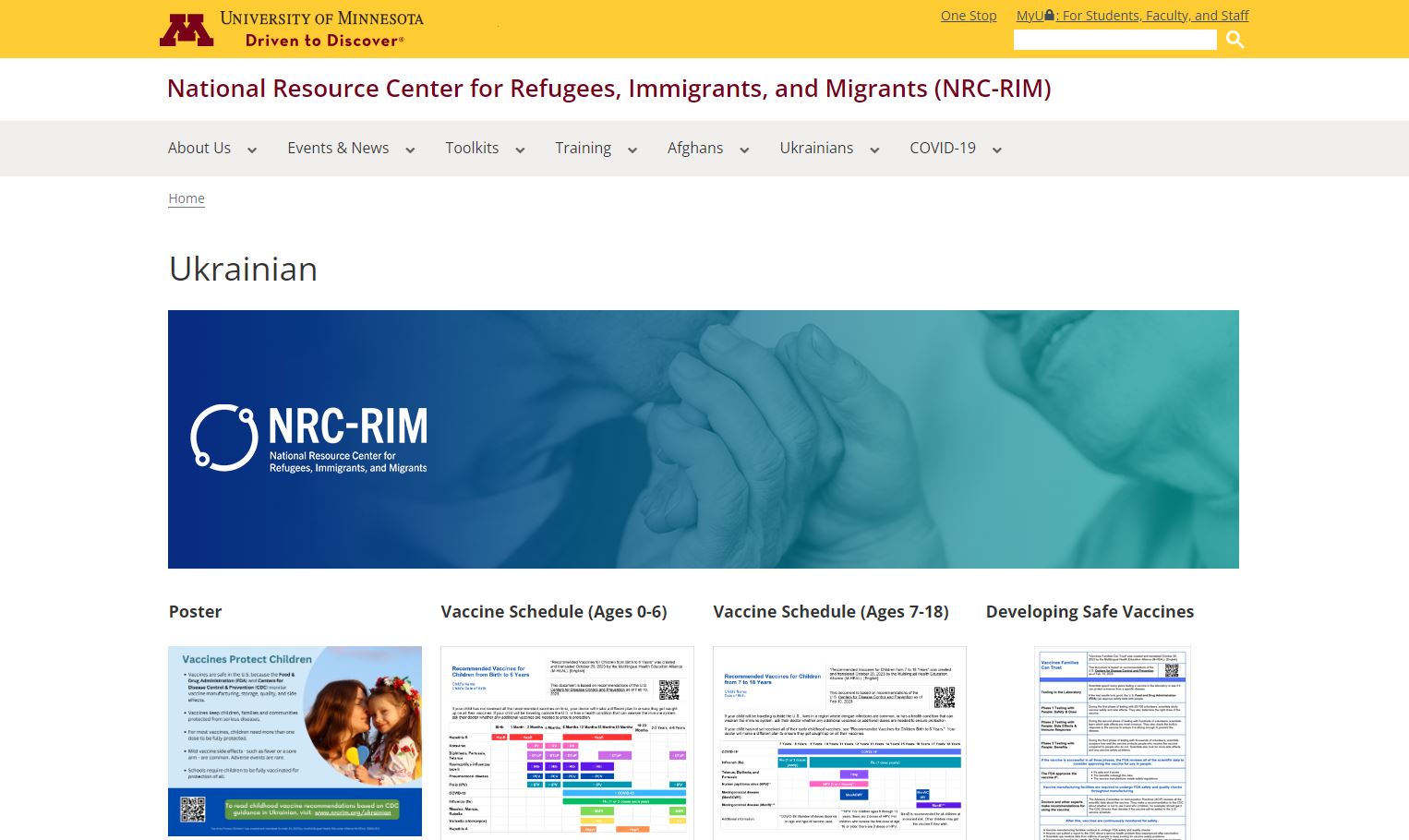Click the University of Minnesota logo
Viewport: 1409px width, 840px height.
(x=291, y=30)
